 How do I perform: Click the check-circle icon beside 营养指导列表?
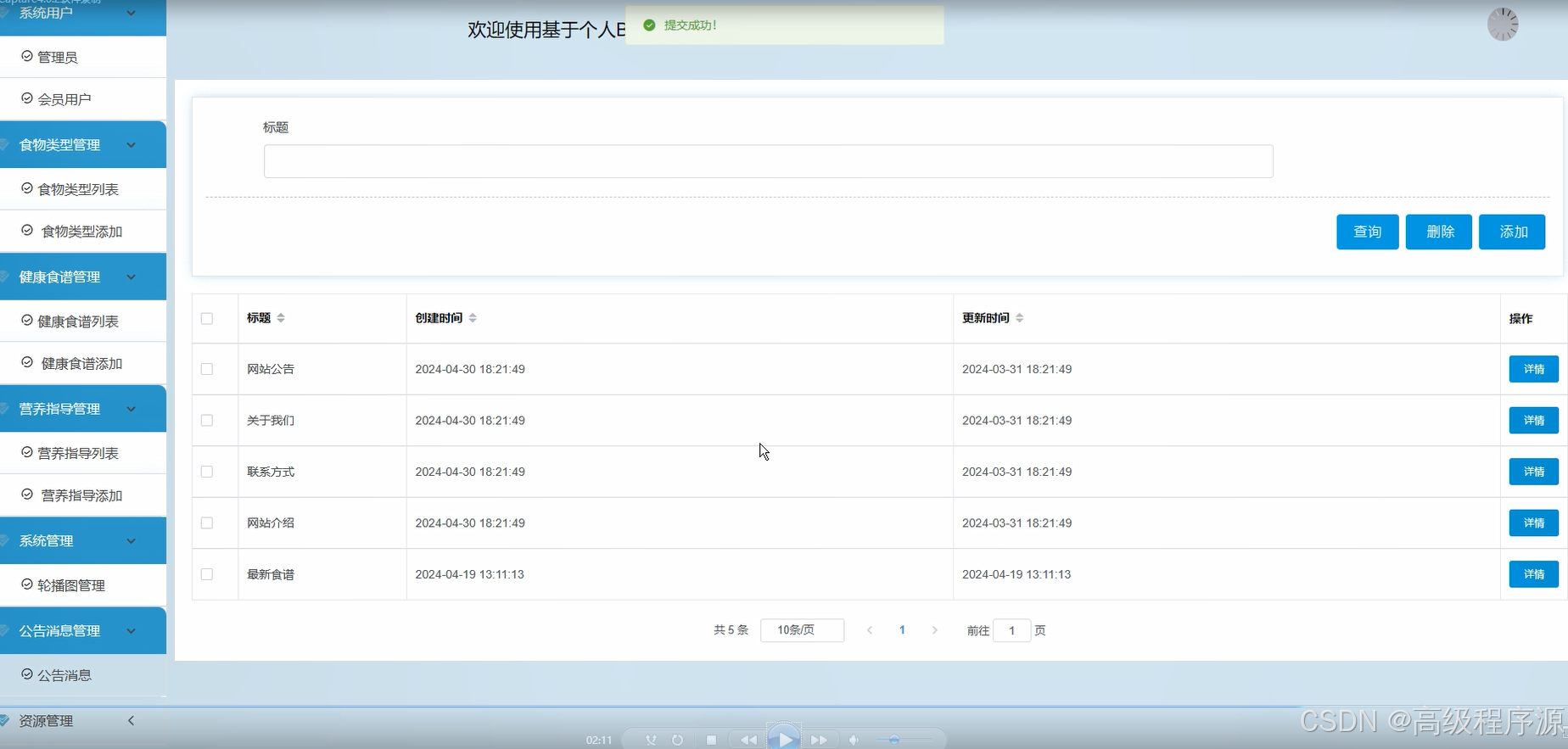pos(27,452)
